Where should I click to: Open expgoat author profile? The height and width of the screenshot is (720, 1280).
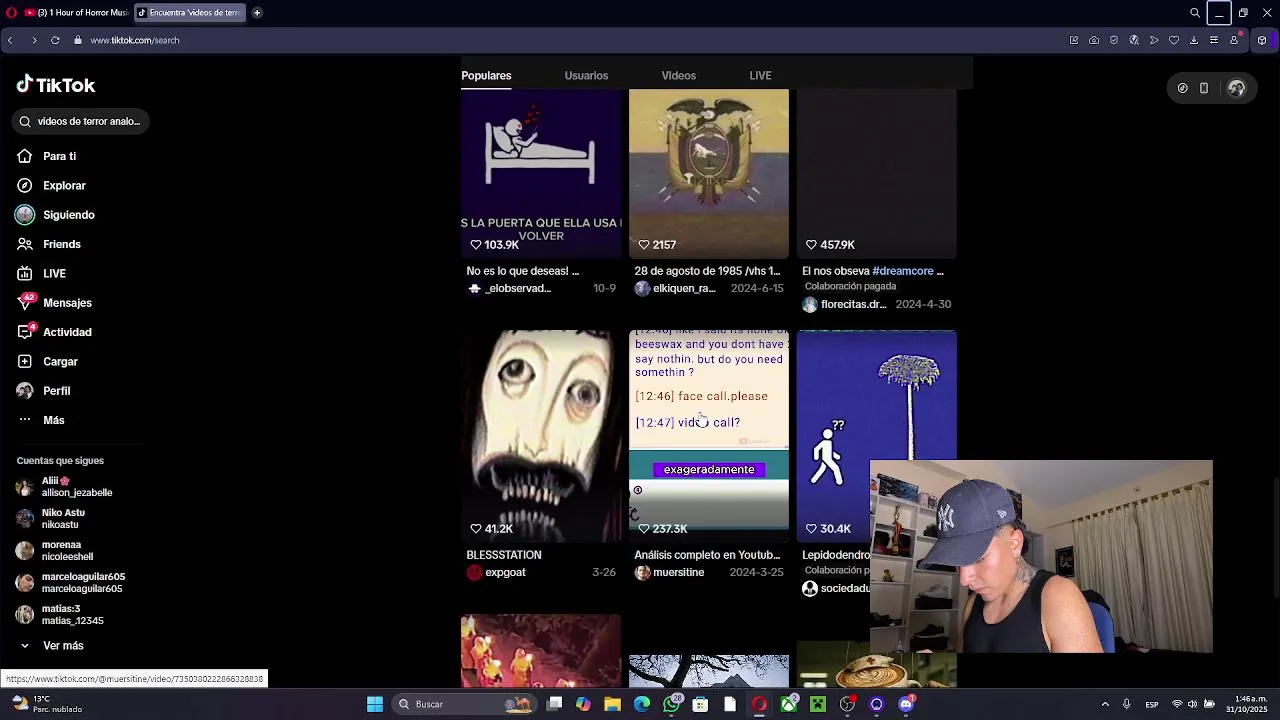[x=496, y=572]
